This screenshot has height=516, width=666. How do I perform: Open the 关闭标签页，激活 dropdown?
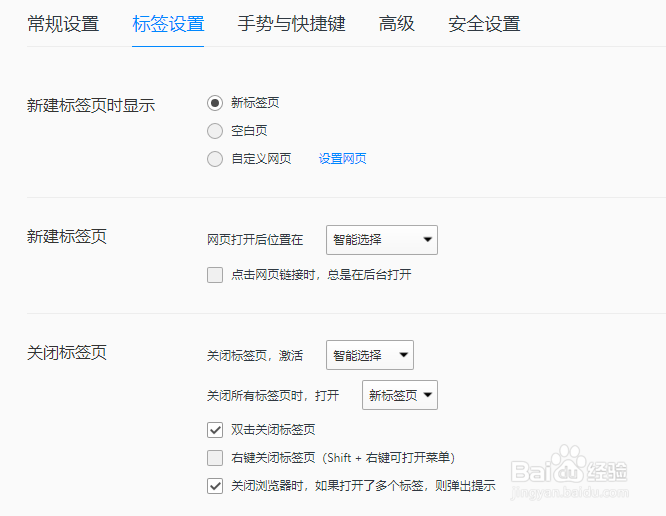(370, 355)
